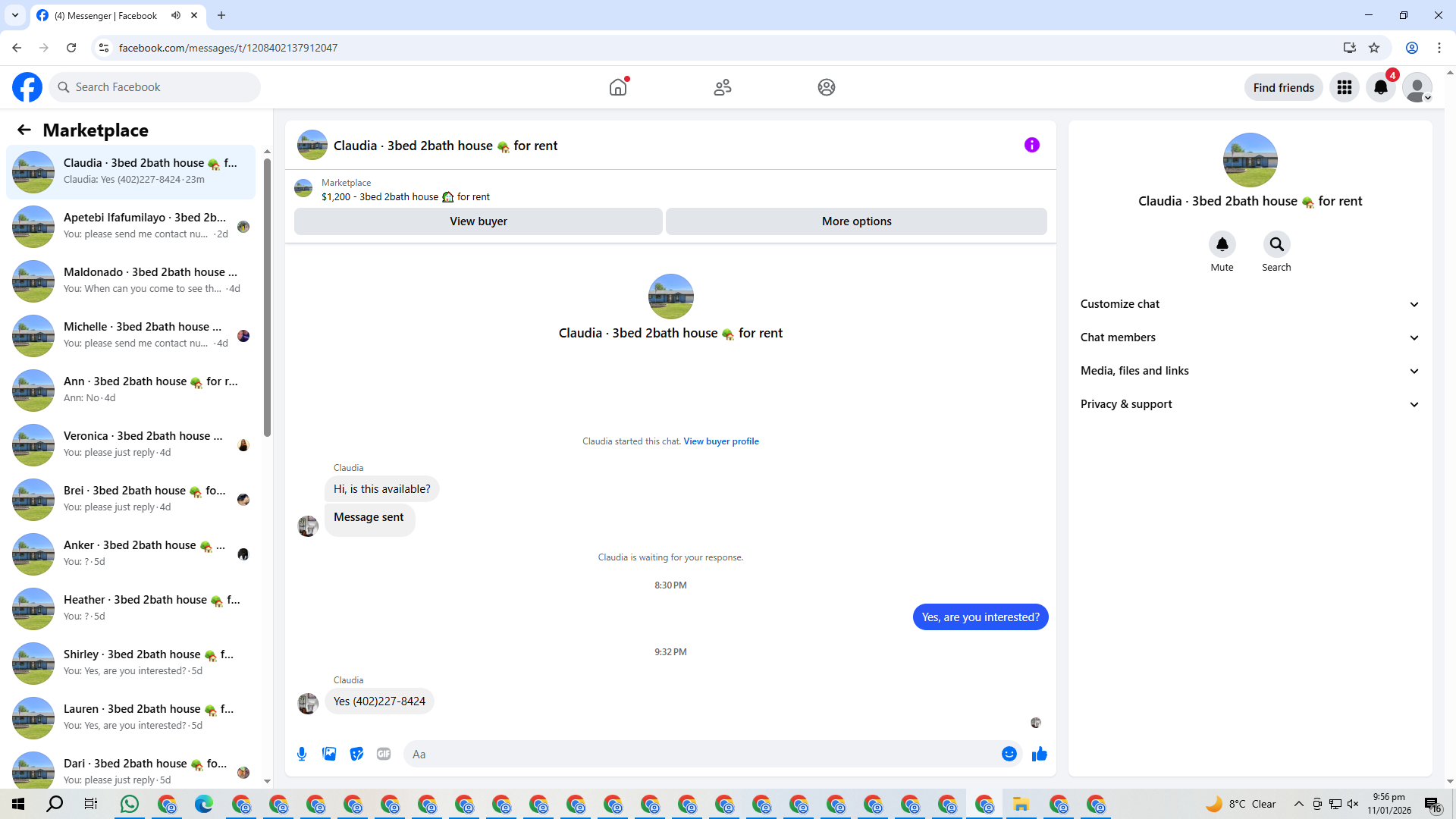The height and width of the screenshot is (819, 1456).
Task: Open Windows notification center icon
Action: click(1432, 804)
